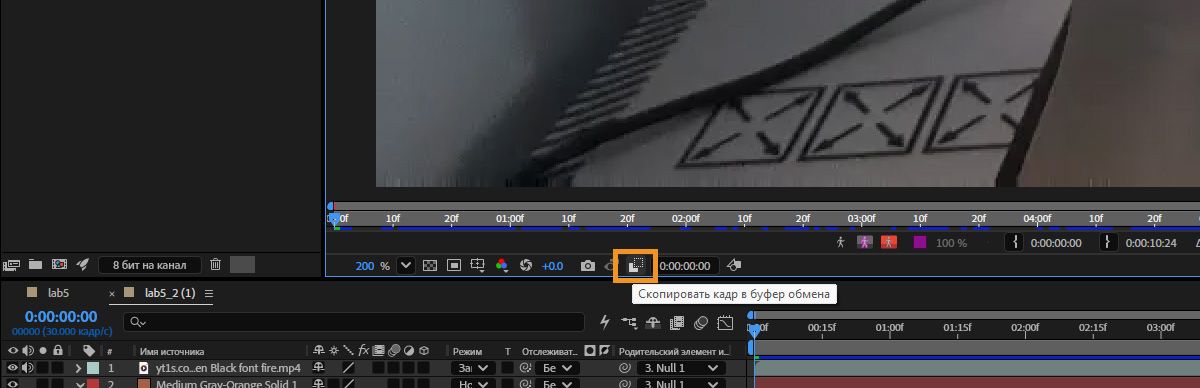Focus the timeline layer search field
The image size is (1200, 388).
tap(354, 322)
